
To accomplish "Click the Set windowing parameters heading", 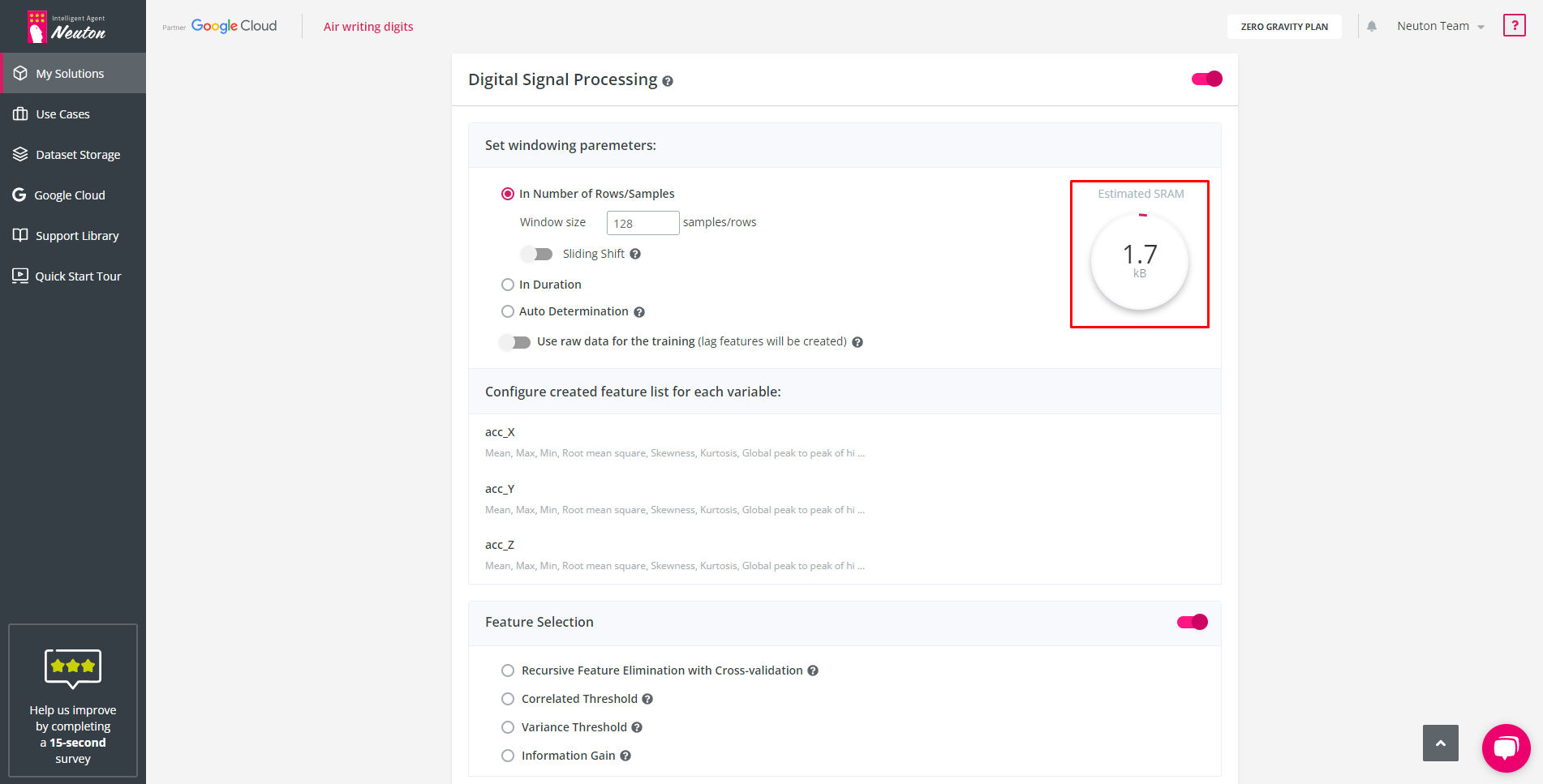I will pyautogui.click(x=570, y=145).
